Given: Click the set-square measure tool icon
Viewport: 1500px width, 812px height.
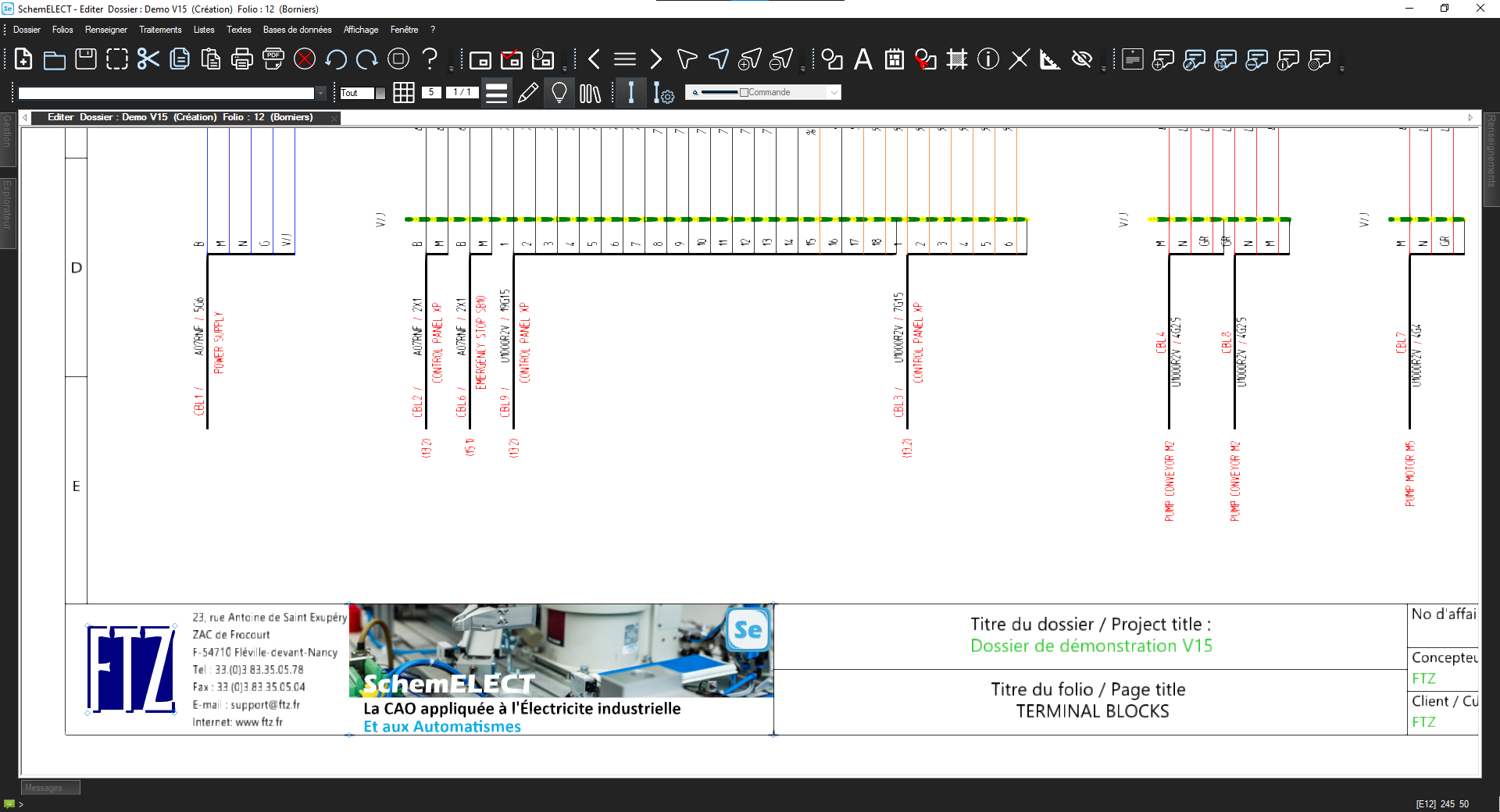Looking at the screenshot, I should point(1050,59).
